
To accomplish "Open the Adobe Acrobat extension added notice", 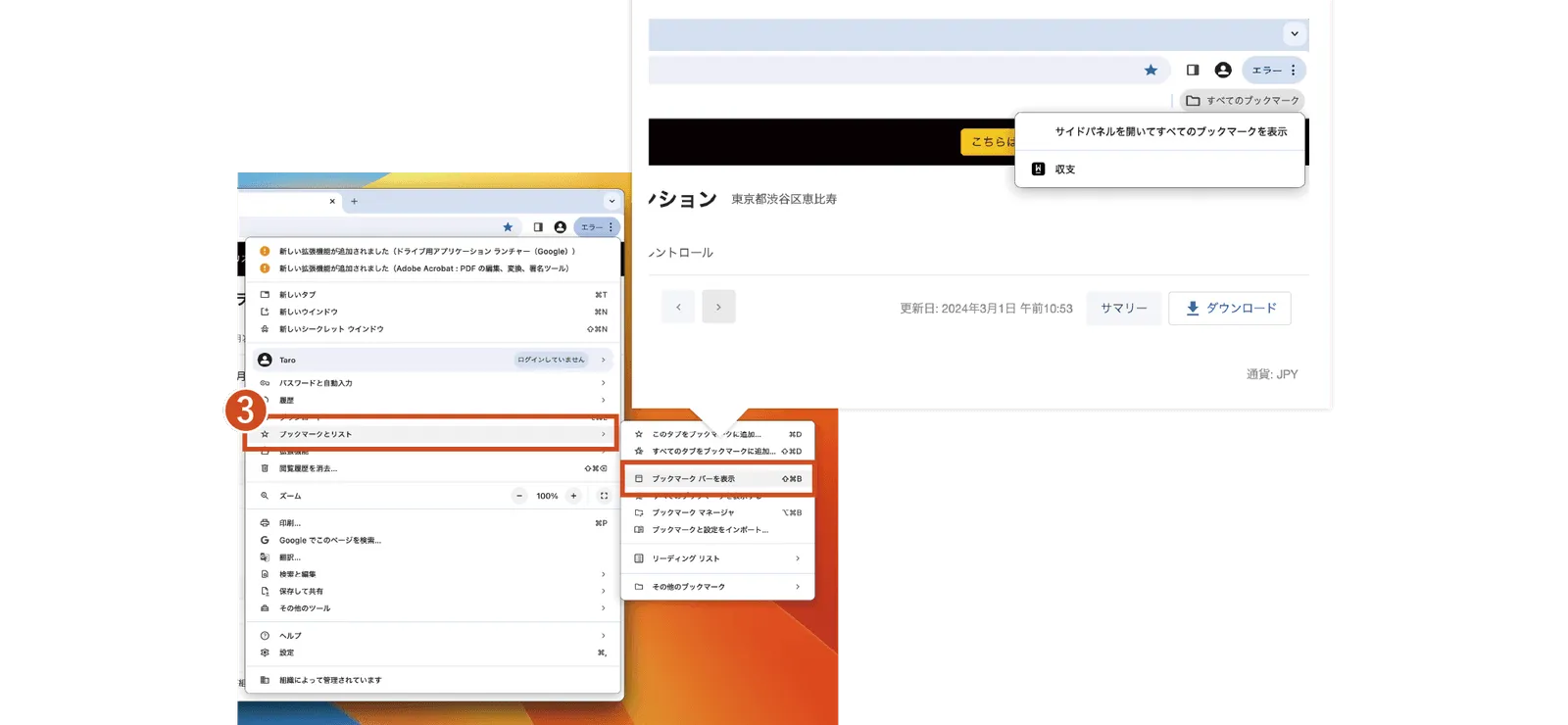I will pos(433,268).
